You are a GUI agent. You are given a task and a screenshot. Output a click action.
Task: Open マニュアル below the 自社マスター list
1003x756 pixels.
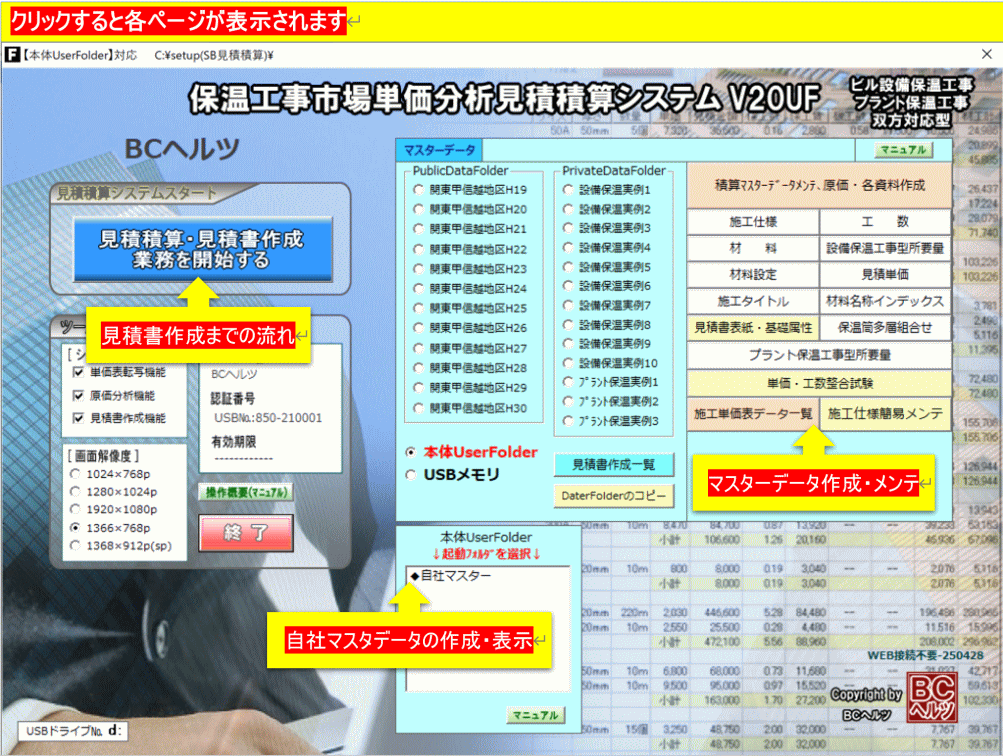click(x=536, y=715)
